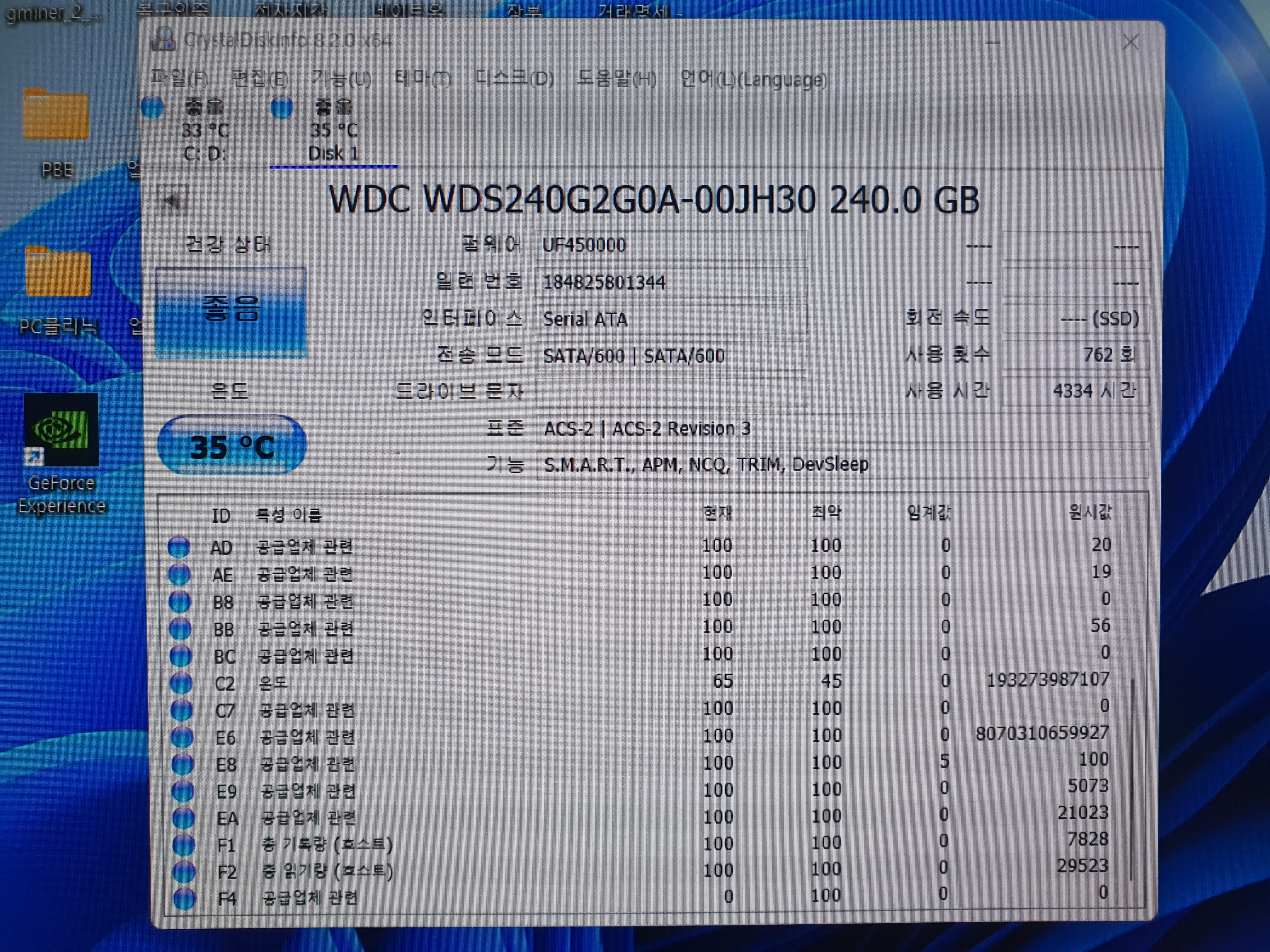Click the attribute list vertical scrollbar

click(x=1131, y=779)
